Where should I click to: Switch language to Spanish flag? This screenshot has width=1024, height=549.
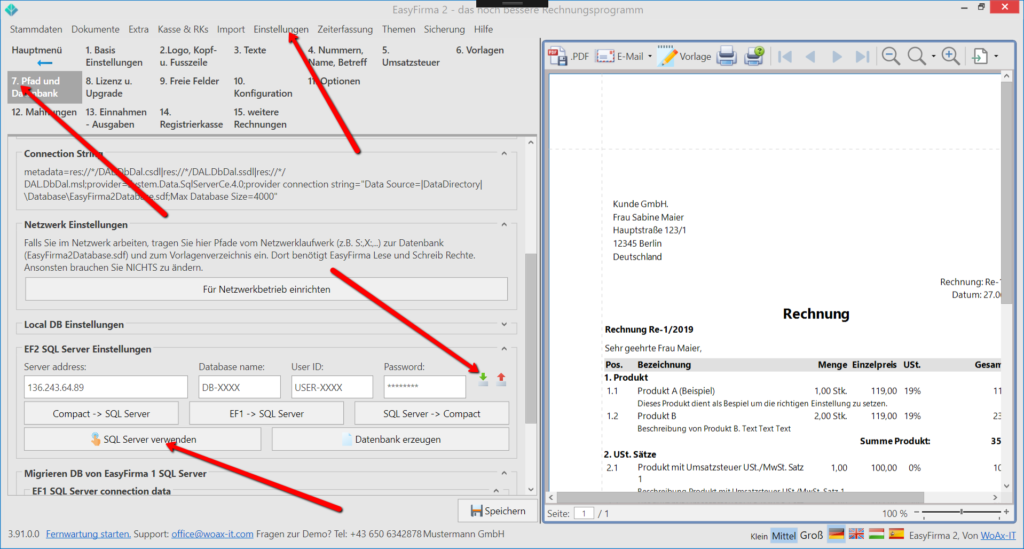(x=897, y=534)
